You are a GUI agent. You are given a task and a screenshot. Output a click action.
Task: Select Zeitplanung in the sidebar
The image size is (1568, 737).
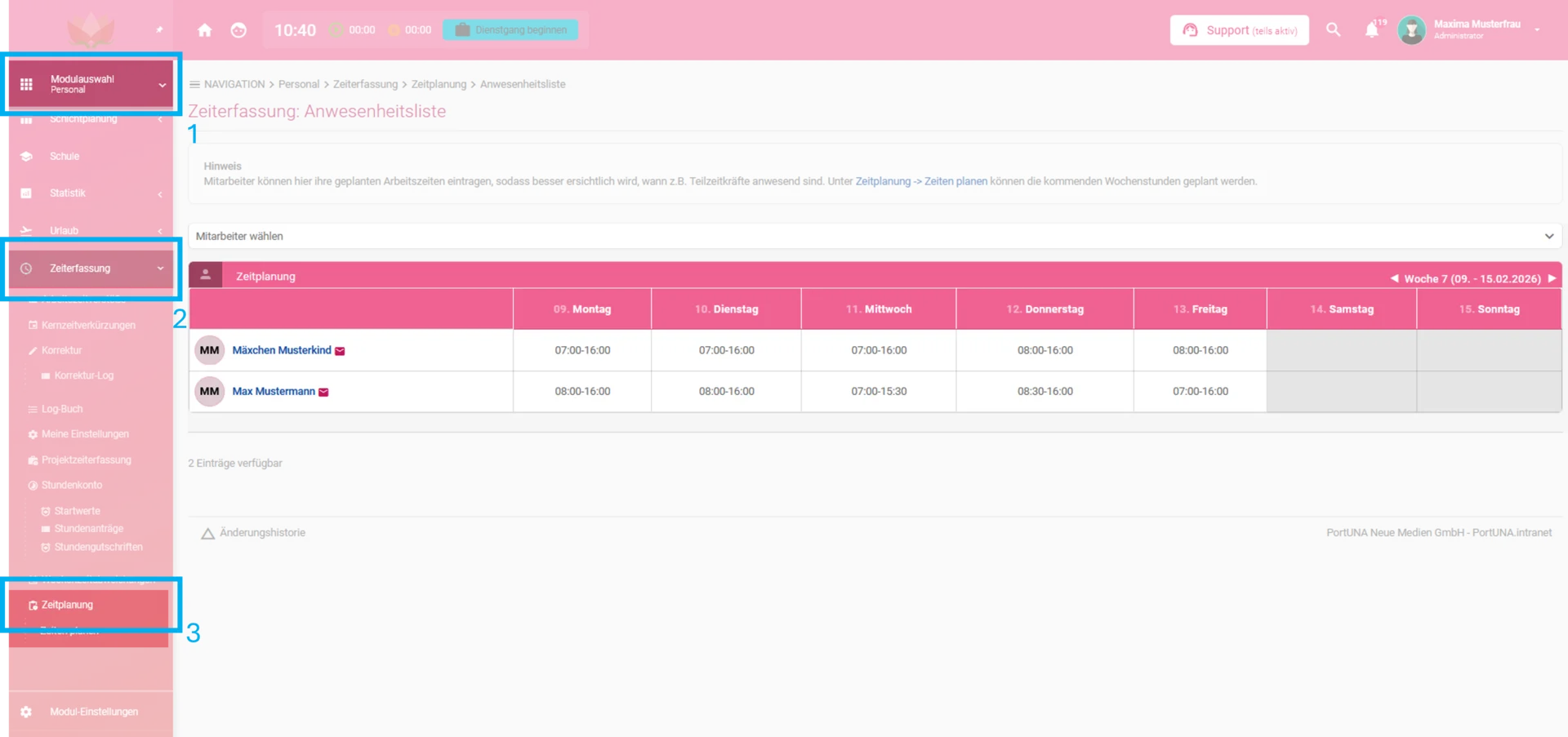(67, 605)
